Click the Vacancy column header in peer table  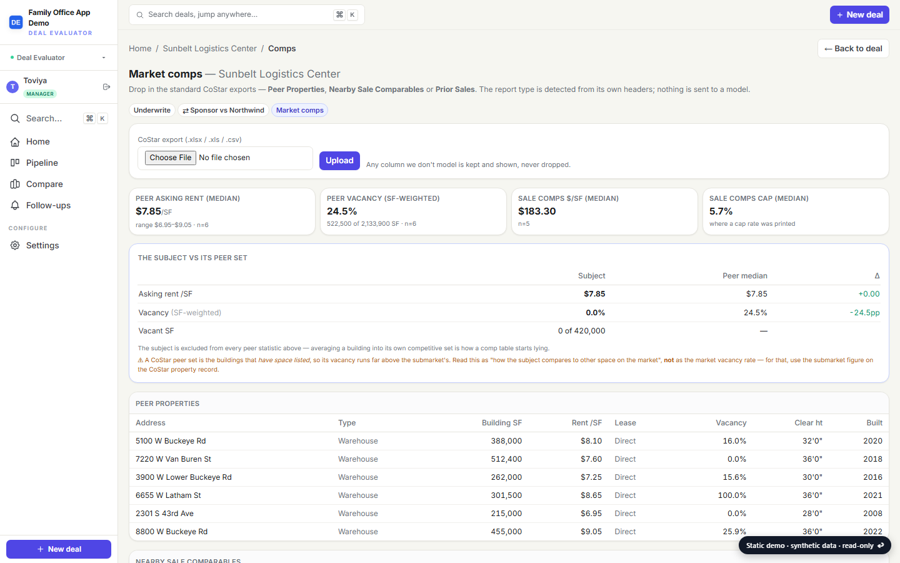pyautogui.click(x=731, y=423)
